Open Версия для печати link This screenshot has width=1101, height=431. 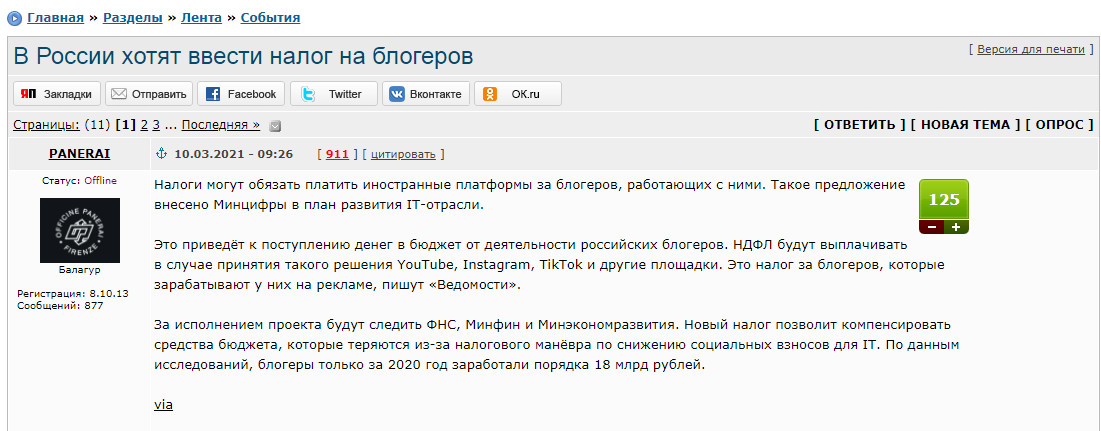point(1031,50)
